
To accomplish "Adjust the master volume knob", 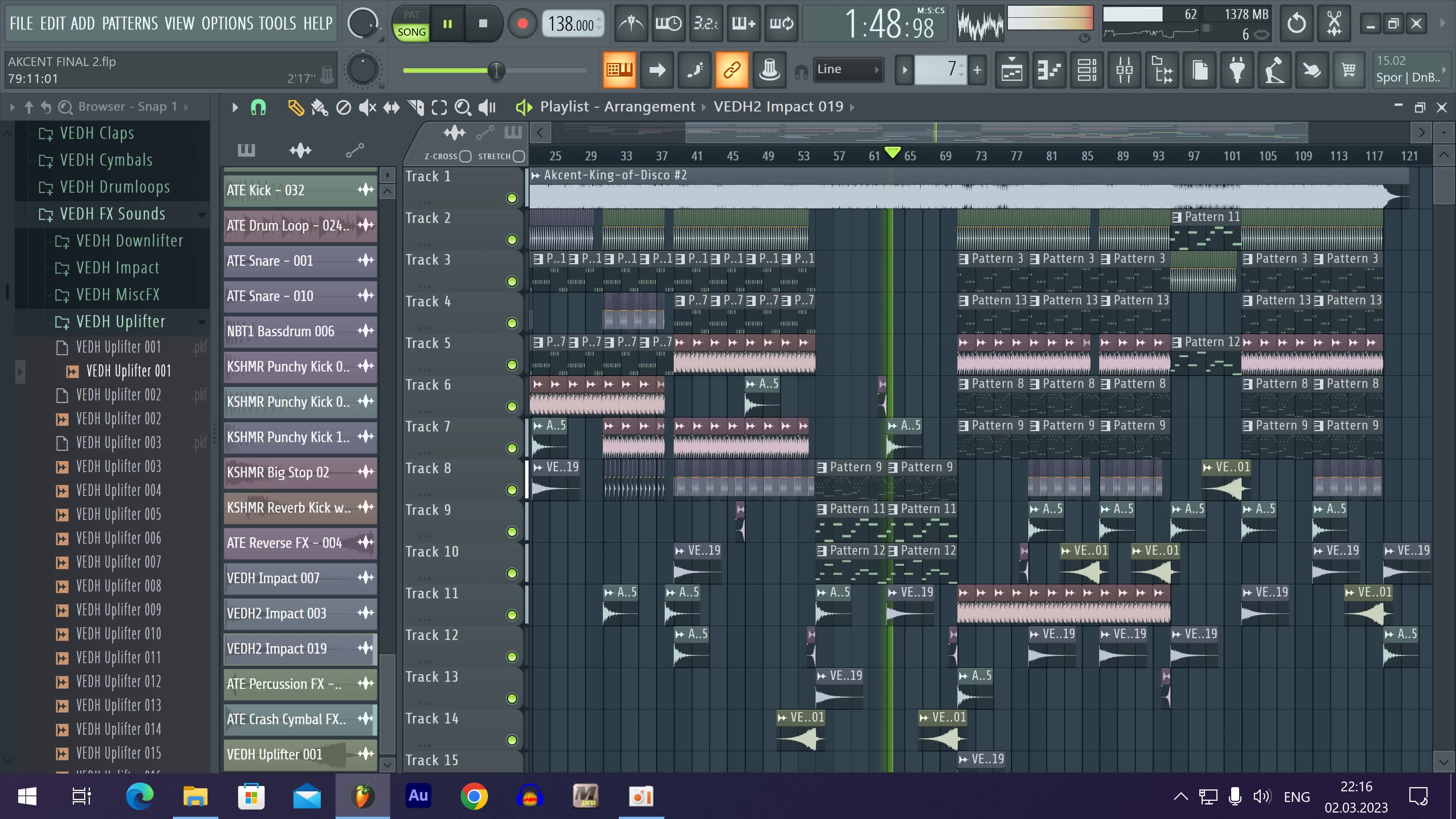I will [x=362, y=23].
